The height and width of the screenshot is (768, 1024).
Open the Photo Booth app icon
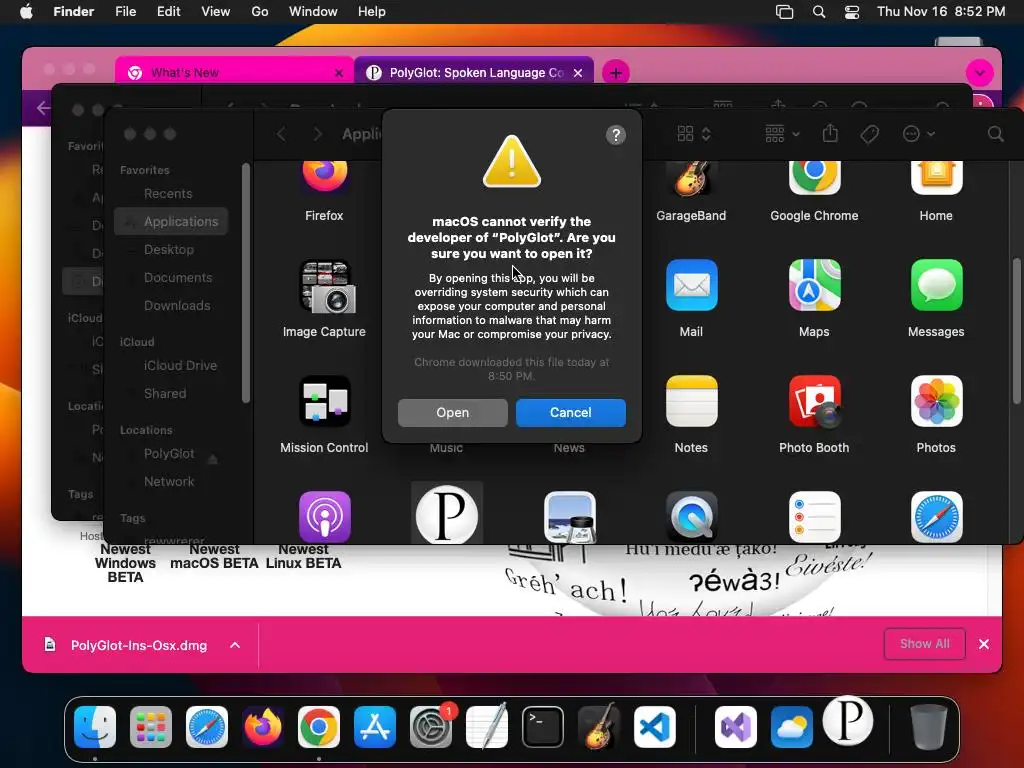(x=814, y=401)
